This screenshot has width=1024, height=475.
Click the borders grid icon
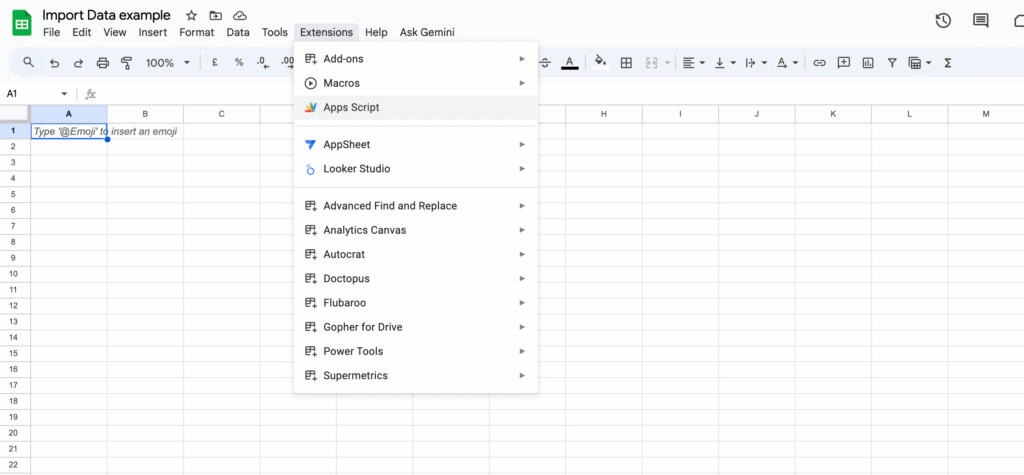pyautogui.click(x=626, y=63)
